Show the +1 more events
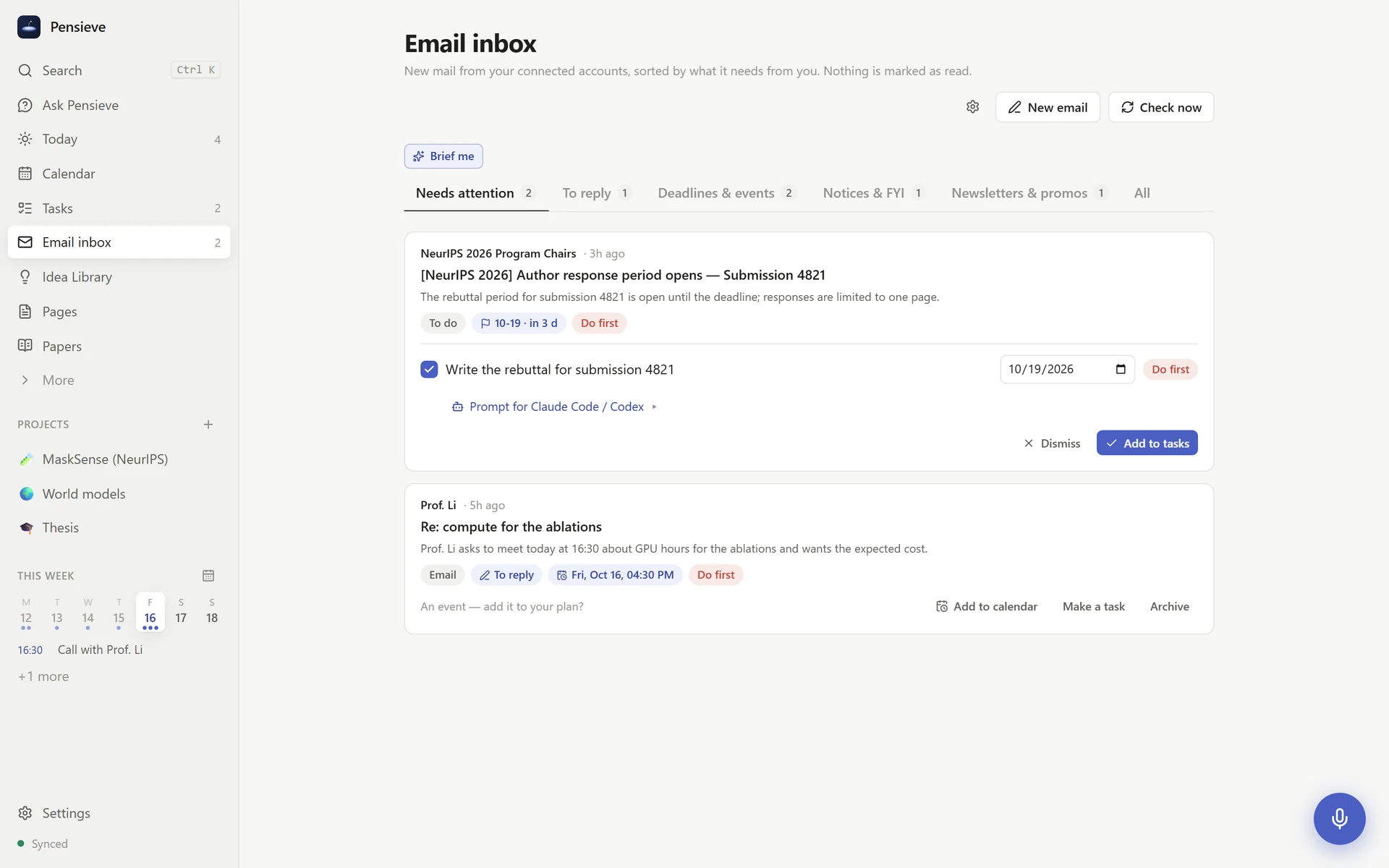The image size is (1389, 868). click(x=43, y=676)
